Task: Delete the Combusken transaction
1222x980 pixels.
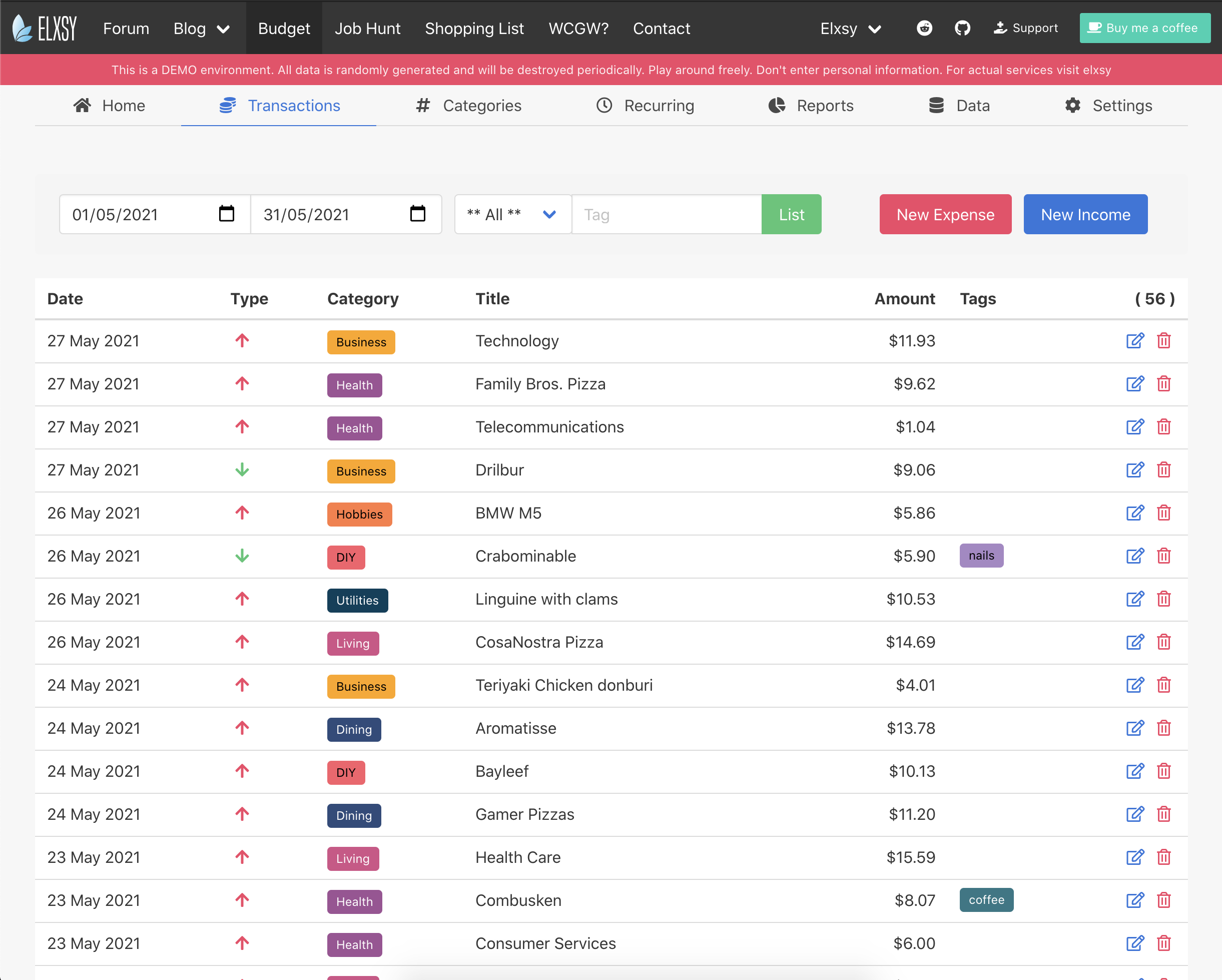Action: tap(1163, 900)
